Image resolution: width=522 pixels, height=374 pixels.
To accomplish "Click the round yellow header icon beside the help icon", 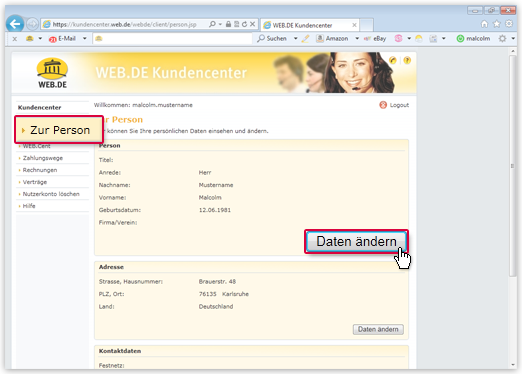I will pyautogui.click(x=393, y=60).
